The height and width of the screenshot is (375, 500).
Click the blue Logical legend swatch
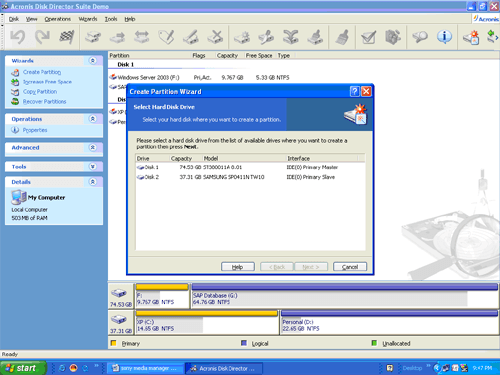pos(244,343)
